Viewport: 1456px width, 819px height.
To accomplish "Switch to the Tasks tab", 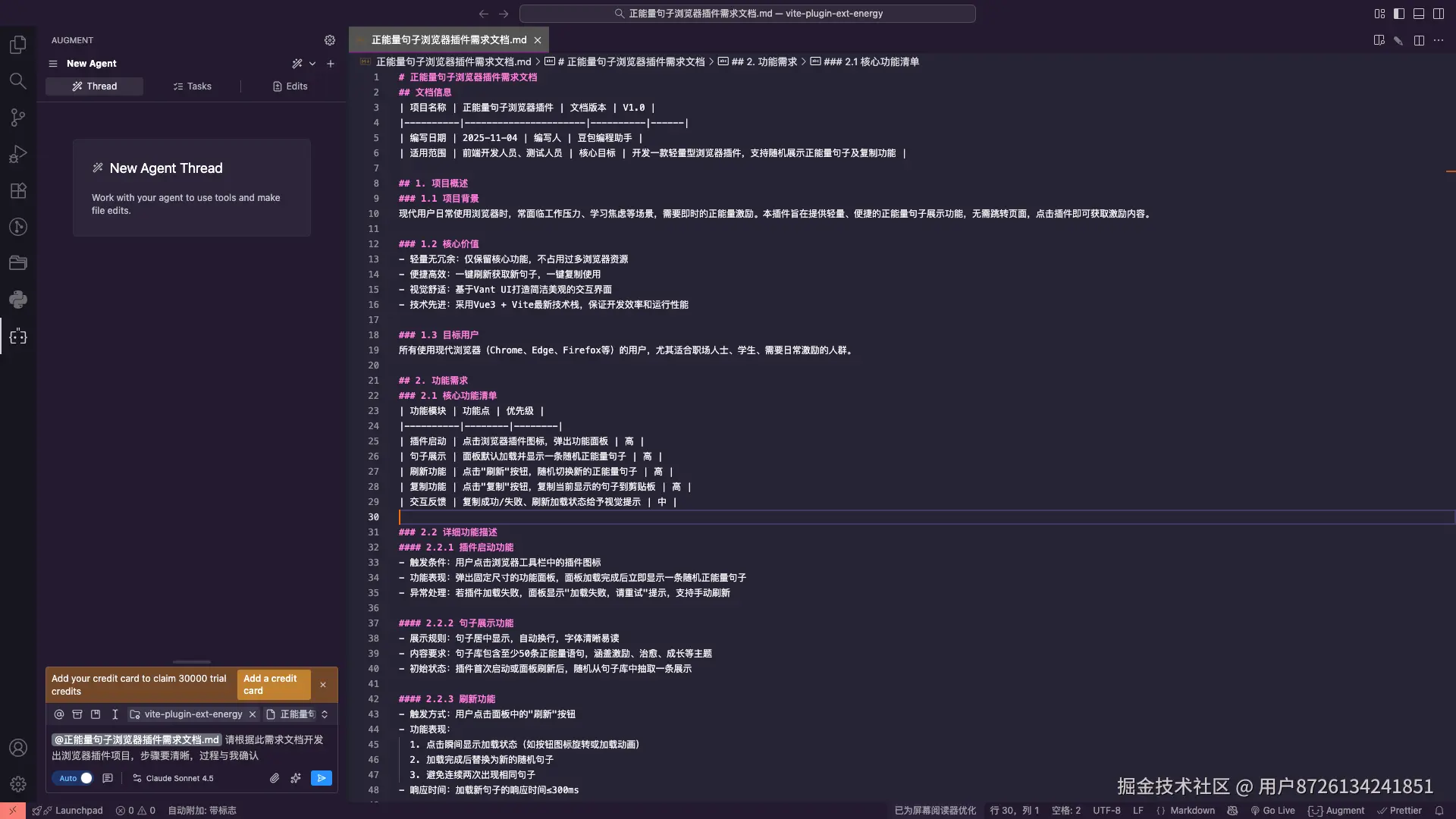I will click(x=193, y=86).
